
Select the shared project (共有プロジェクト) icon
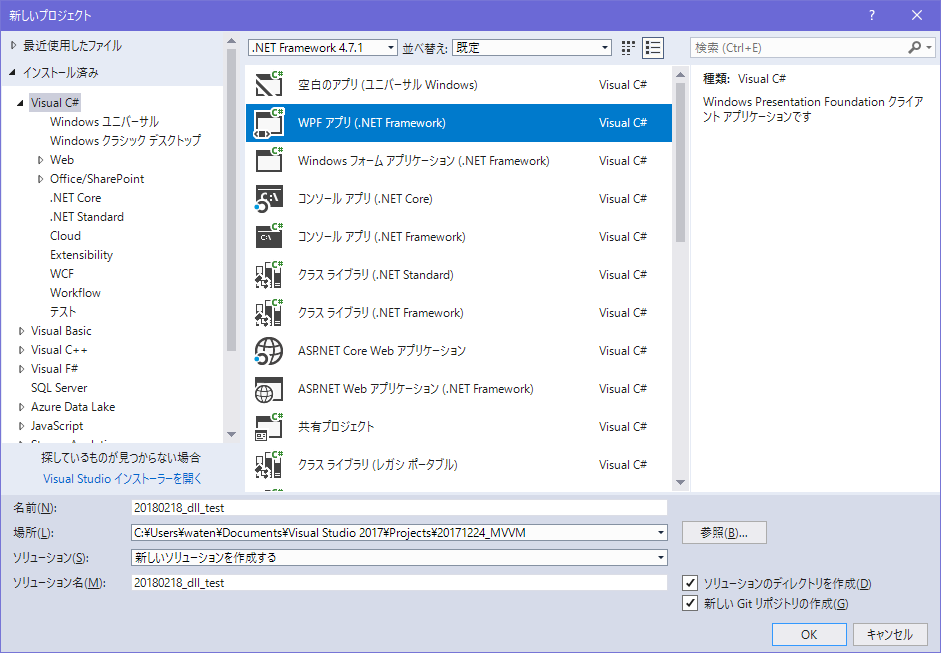(269, 427)
